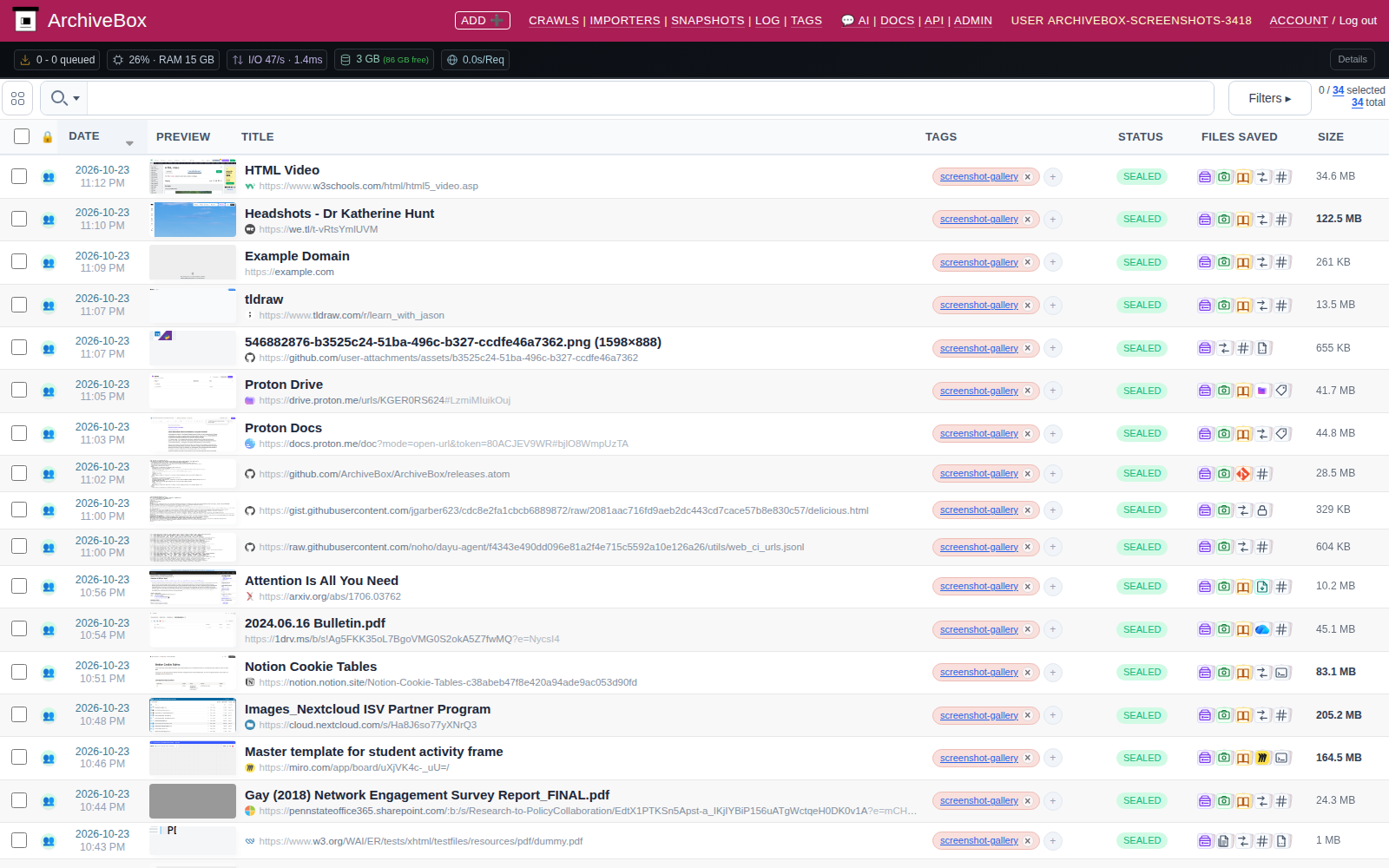Viewport: 1389px width, 868px height.
Task: Expand the Filters panel
Action: (1269, 98)
